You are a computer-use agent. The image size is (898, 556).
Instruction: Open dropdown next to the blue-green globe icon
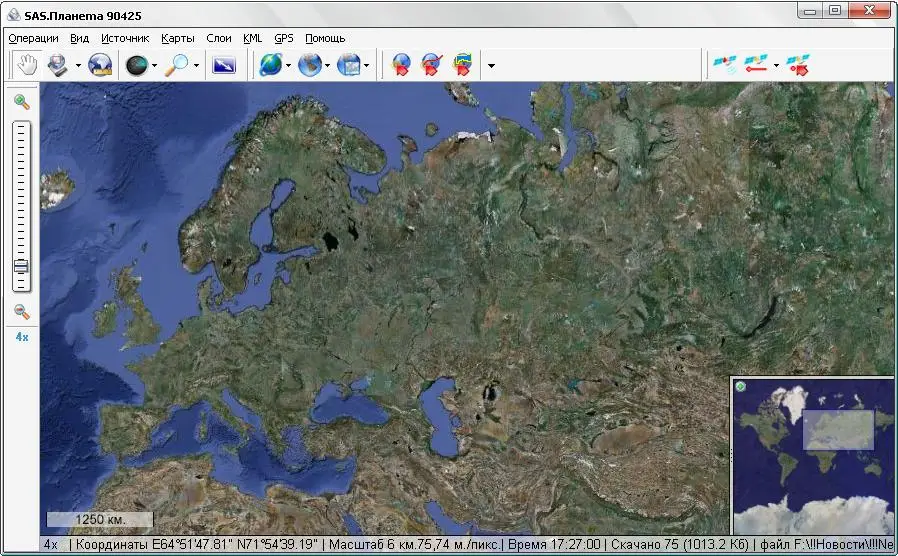pos(289,66)
